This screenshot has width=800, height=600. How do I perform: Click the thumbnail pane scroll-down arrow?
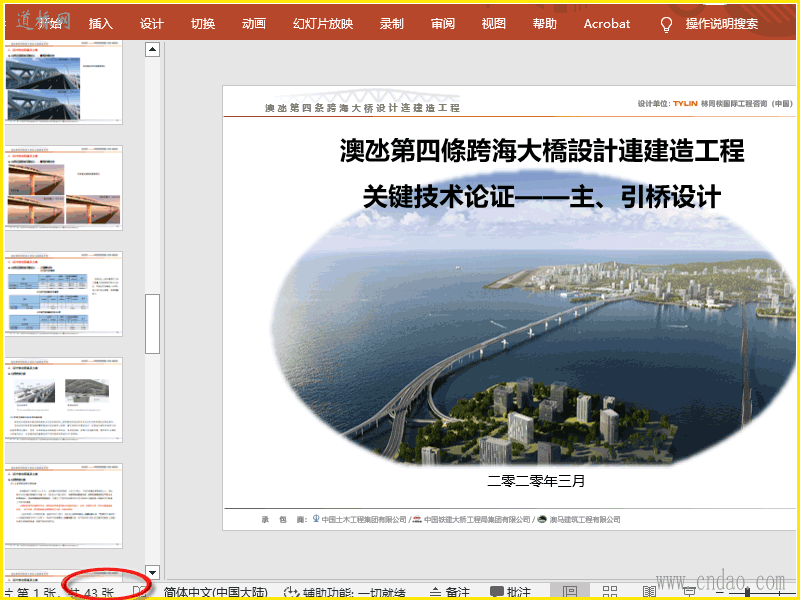pyautogui.click(x=153, y=572)
